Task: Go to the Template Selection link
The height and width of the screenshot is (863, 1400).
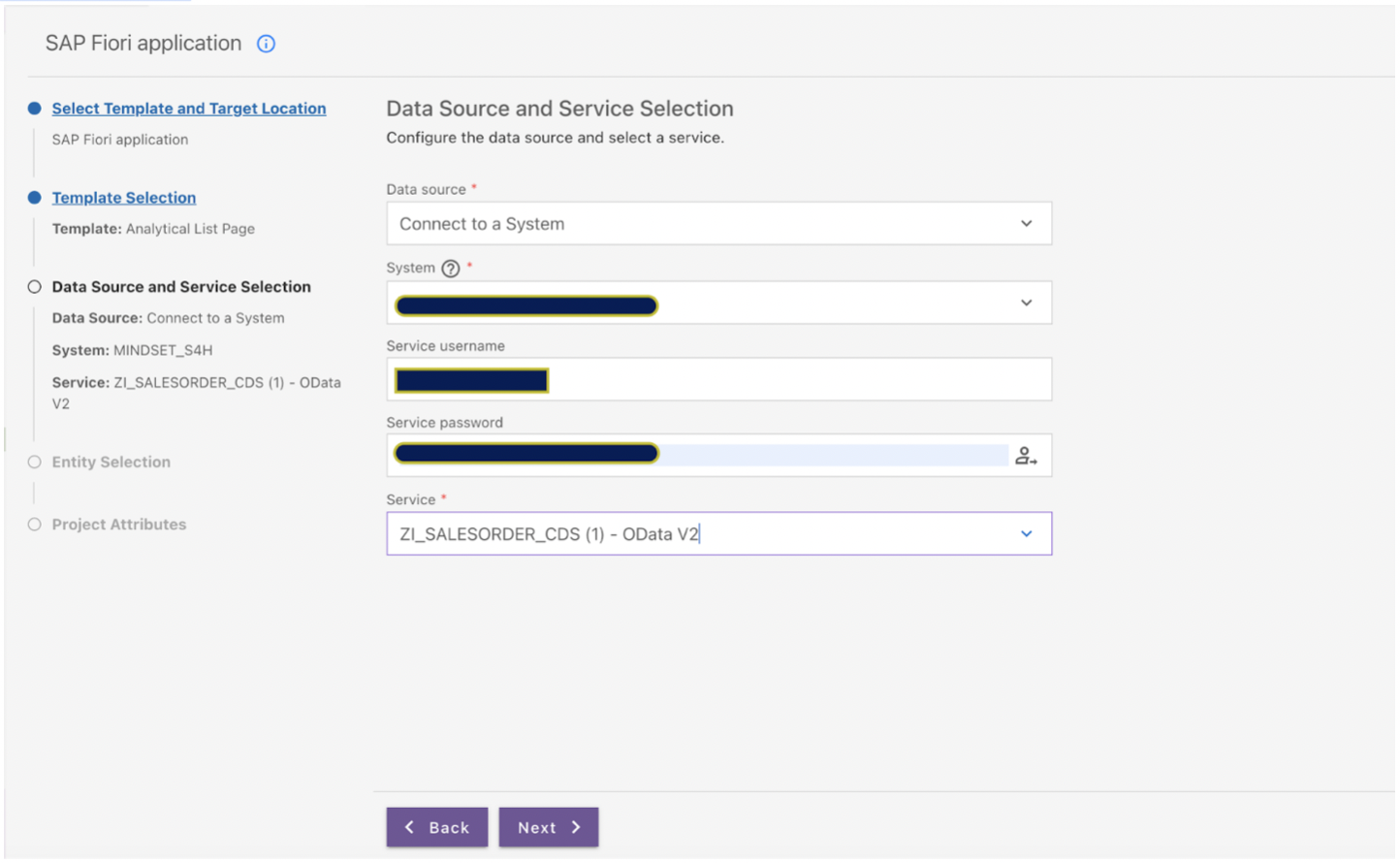Action: 124,198
